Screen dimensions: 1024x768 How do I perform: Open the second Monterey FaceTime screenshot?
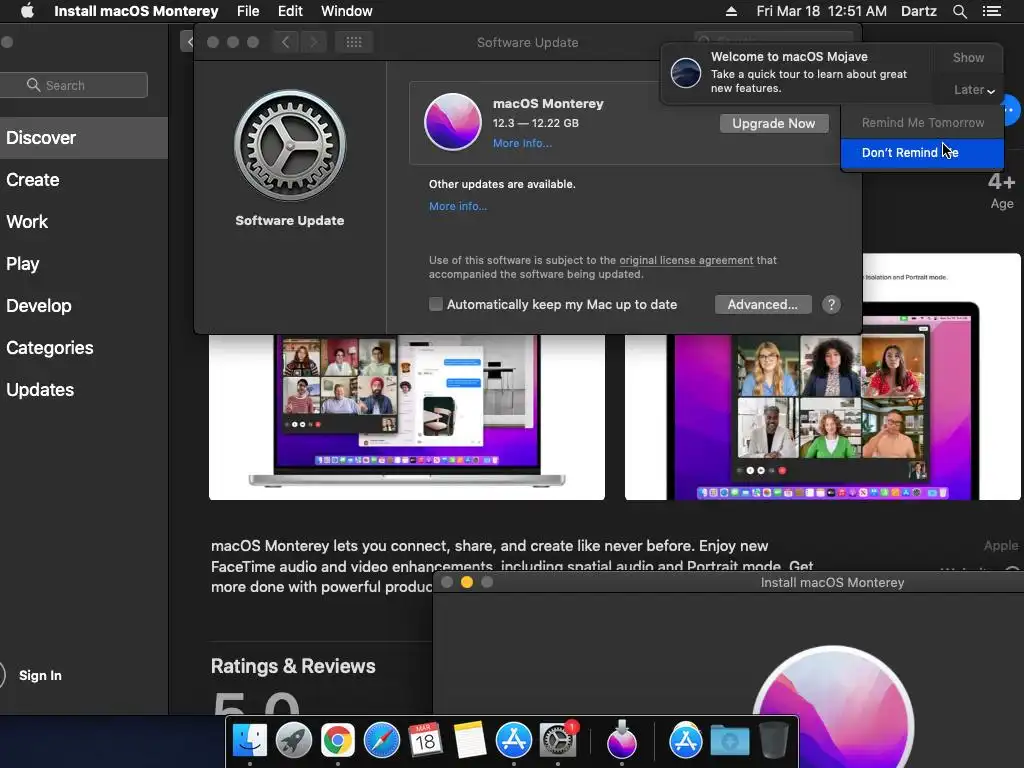(x=822, y=377)
